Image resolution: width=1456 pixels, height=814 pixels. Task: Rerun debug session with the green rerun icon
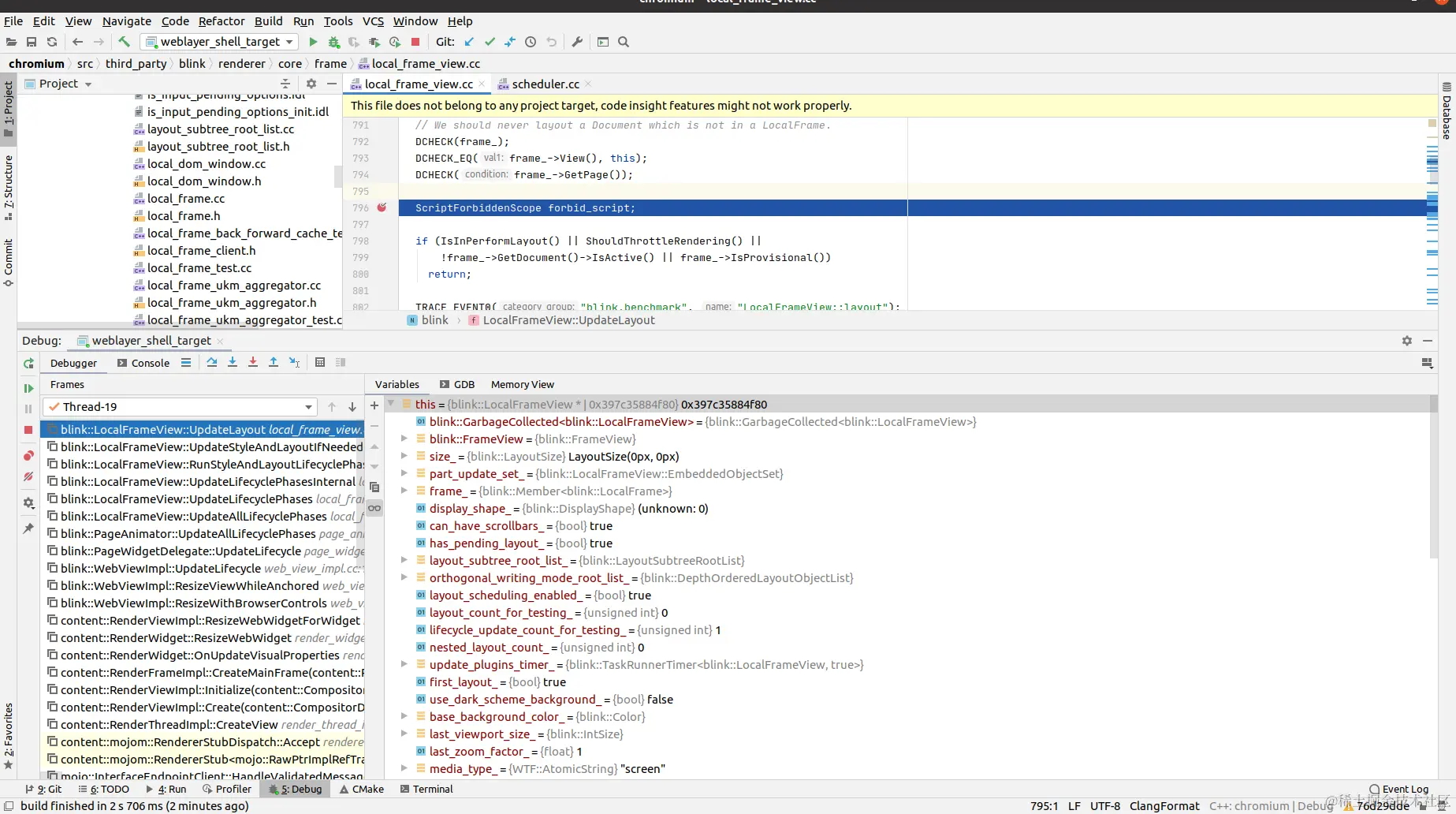pyautogui.click(x=28, y=364)
